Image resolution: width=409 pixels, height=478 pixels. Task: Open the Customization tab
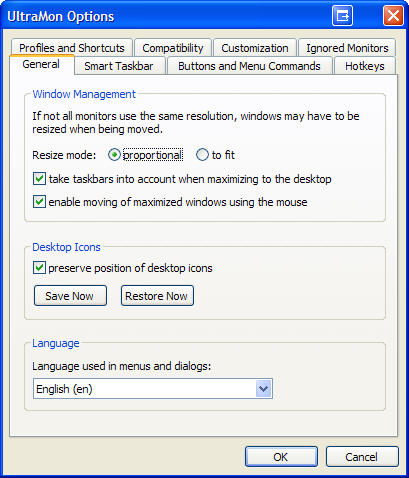click(255, 48)
